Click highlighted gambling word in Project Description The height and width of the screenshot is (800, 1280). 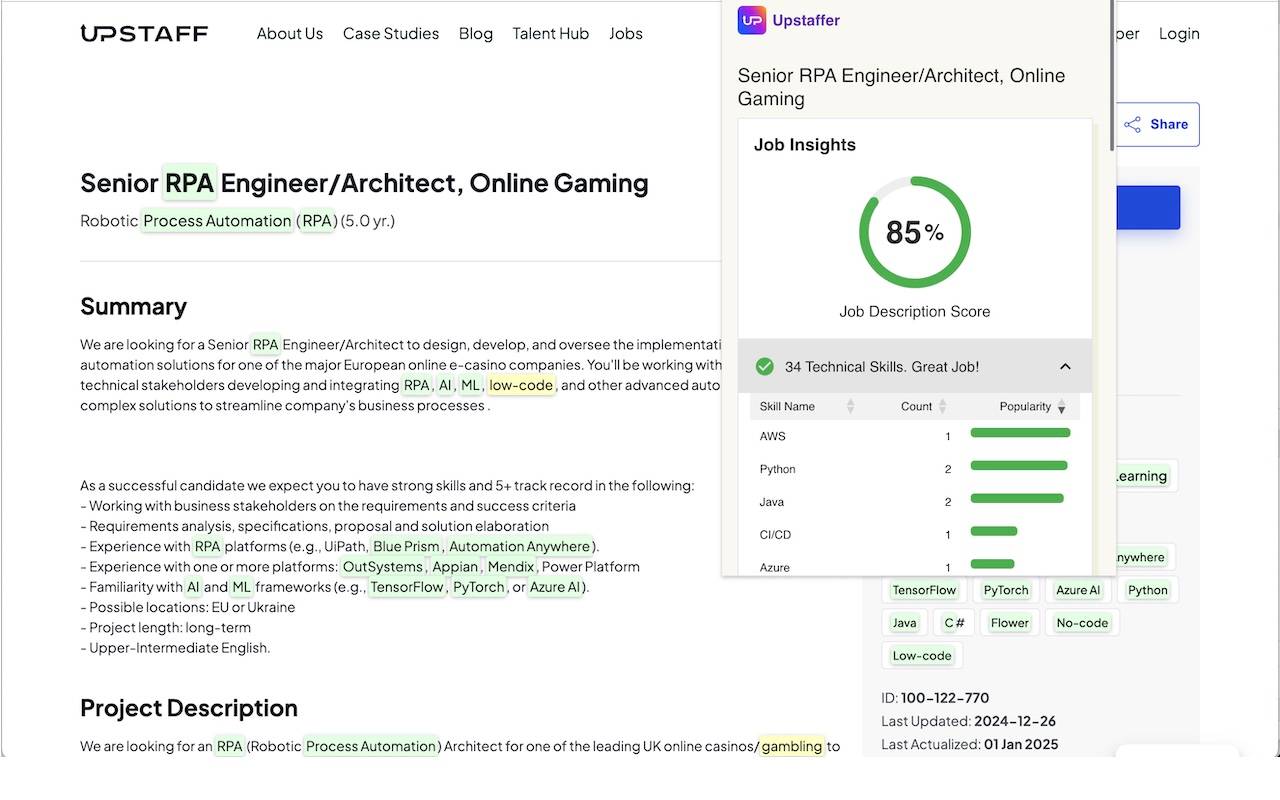point(792,746)
